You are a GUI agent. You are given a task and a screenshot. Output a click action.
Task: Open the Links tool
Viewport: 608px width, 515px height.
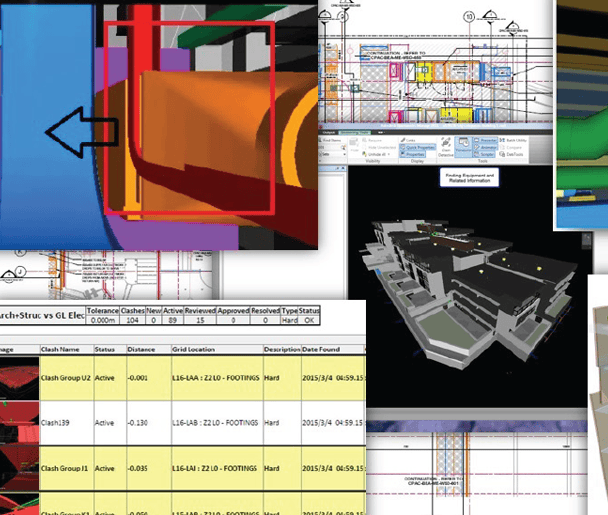[x=408, y=140]
